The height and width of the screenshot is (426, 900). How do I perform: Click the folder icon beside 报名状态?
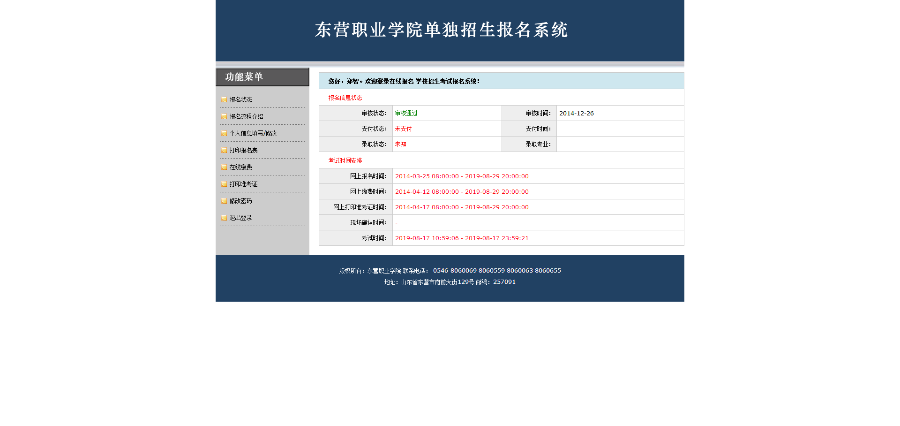click(224, 99)
